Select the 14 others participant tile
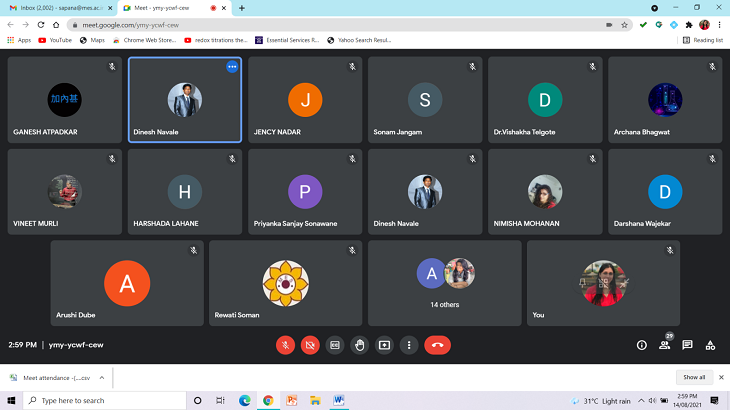This screenshot has height=410, width=730. (x=444, y=283)
